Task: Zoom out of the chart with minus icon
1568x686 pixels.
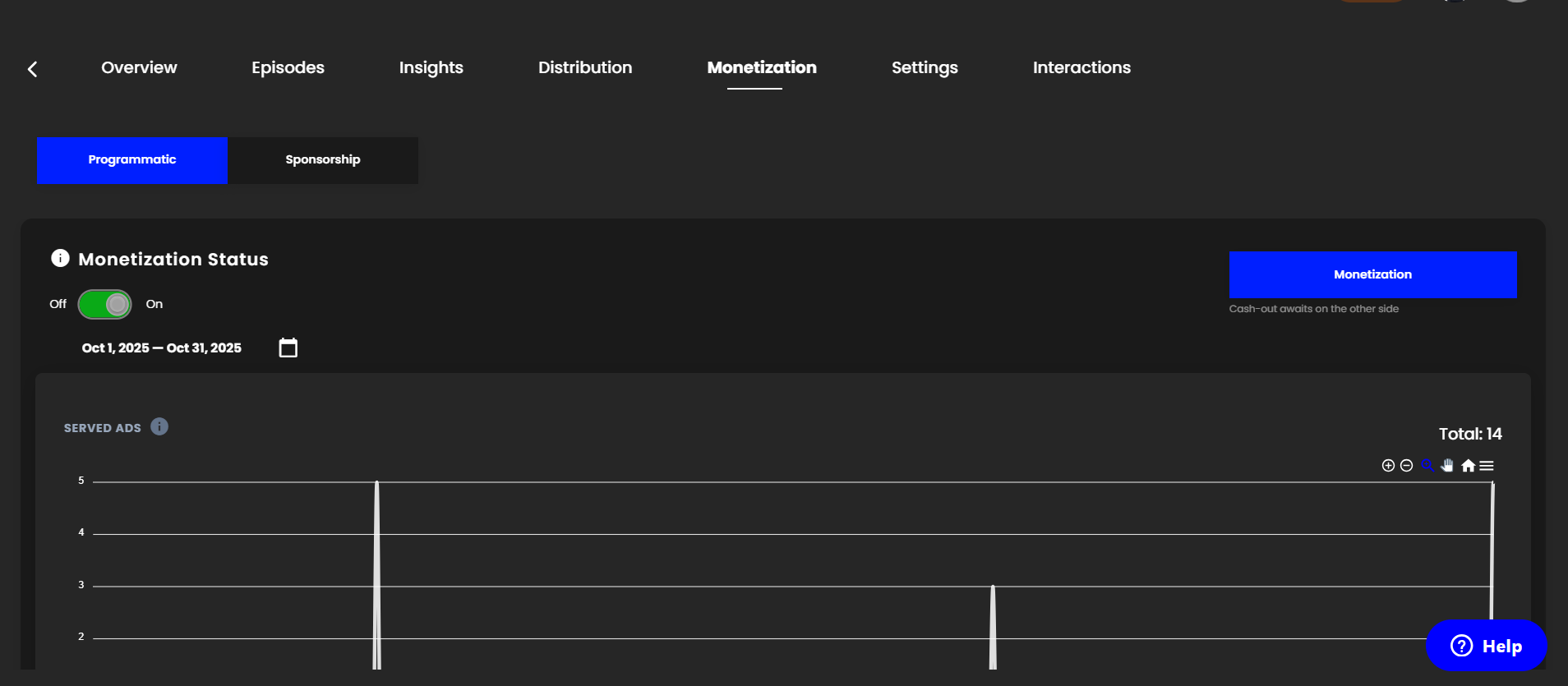Action: point(1406,466)
